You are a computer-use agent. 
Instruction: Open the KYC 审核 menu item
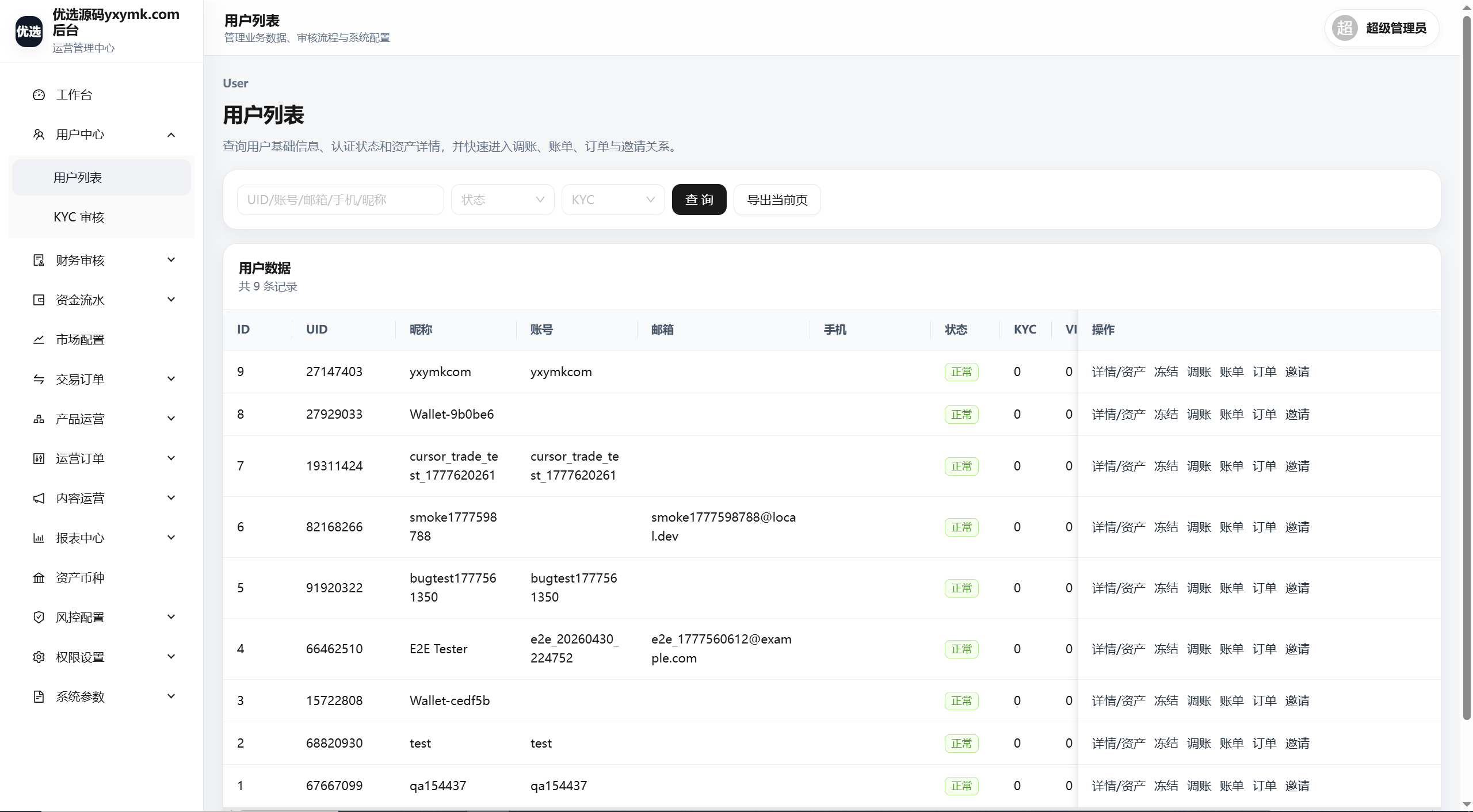click(101, 217)
